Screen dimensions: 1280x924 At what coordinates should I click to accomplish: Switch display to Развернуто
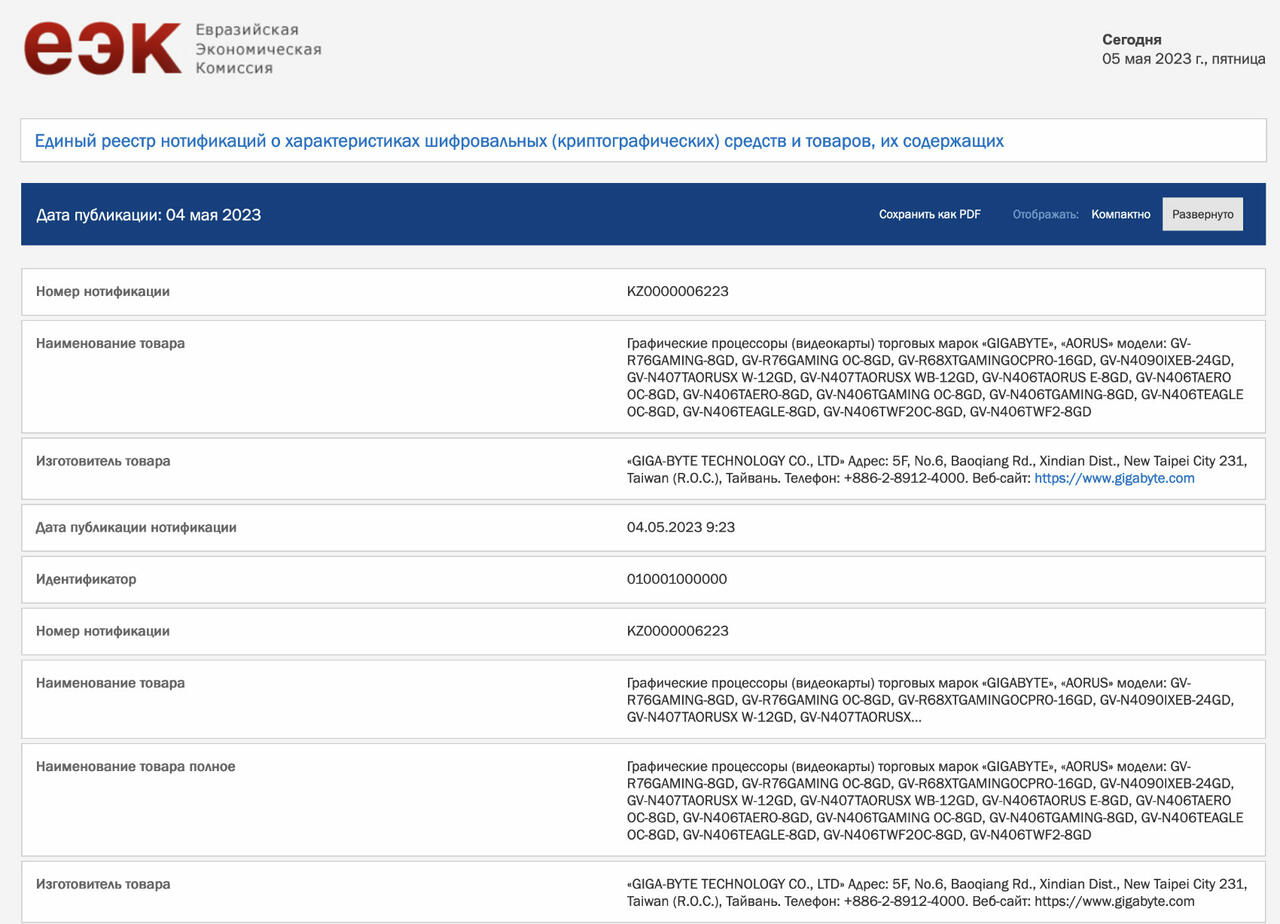tap(1203, 214)
